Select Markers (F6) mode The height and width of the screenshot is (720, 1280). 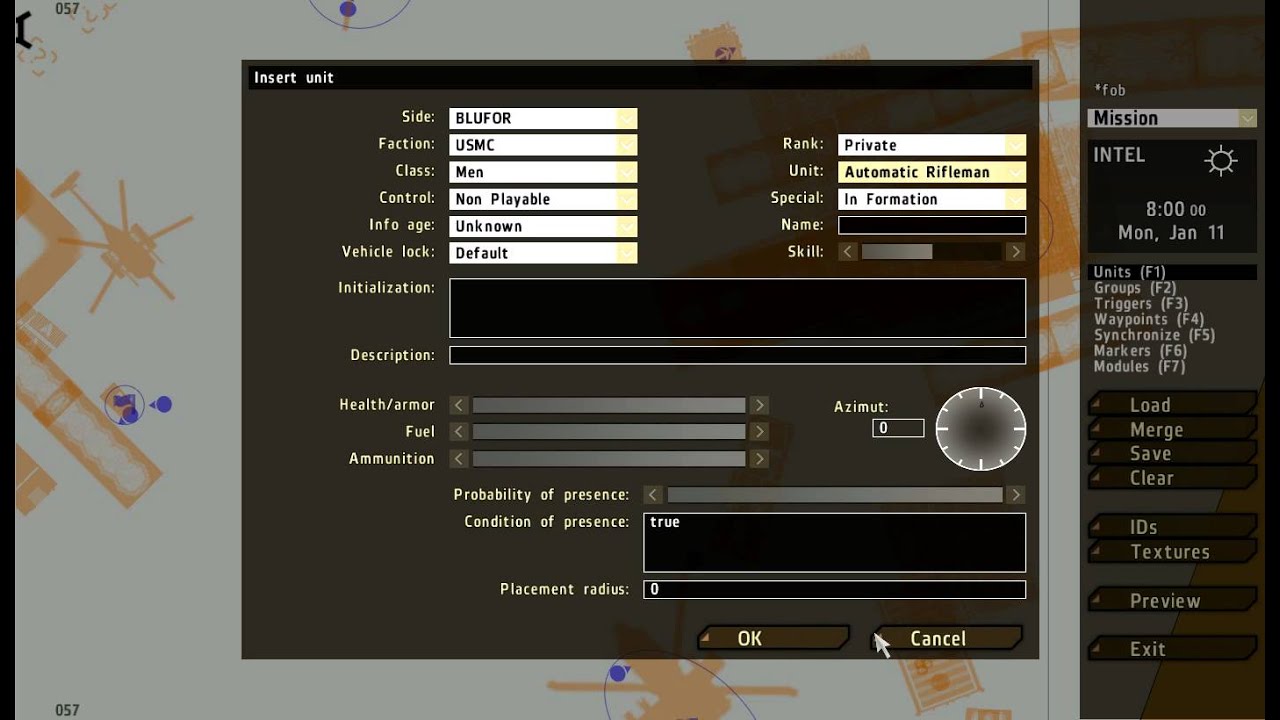pyautogui.click(x=1140, y=351)
